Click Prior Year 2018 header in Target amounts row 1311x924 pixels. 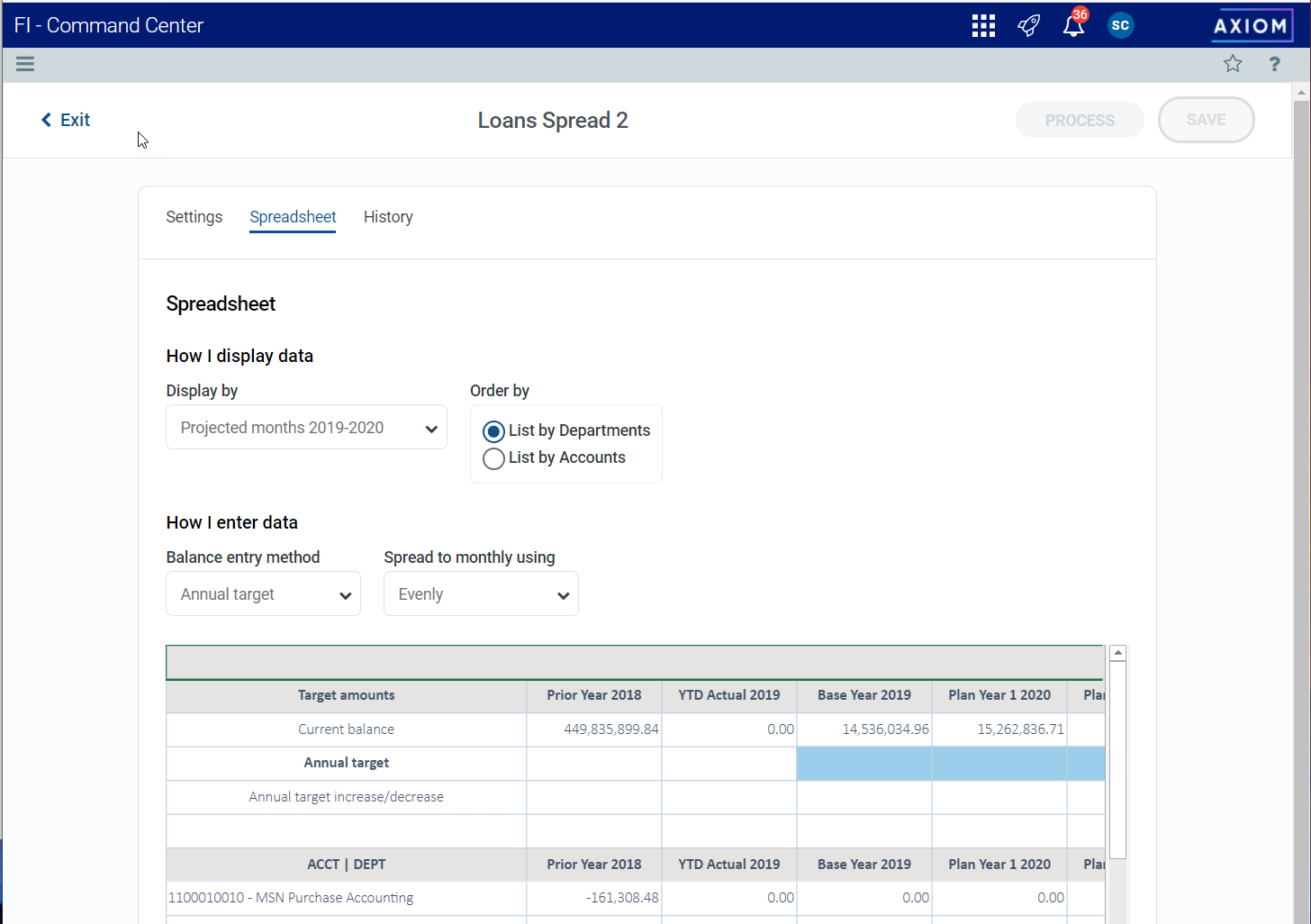[594, 695]
